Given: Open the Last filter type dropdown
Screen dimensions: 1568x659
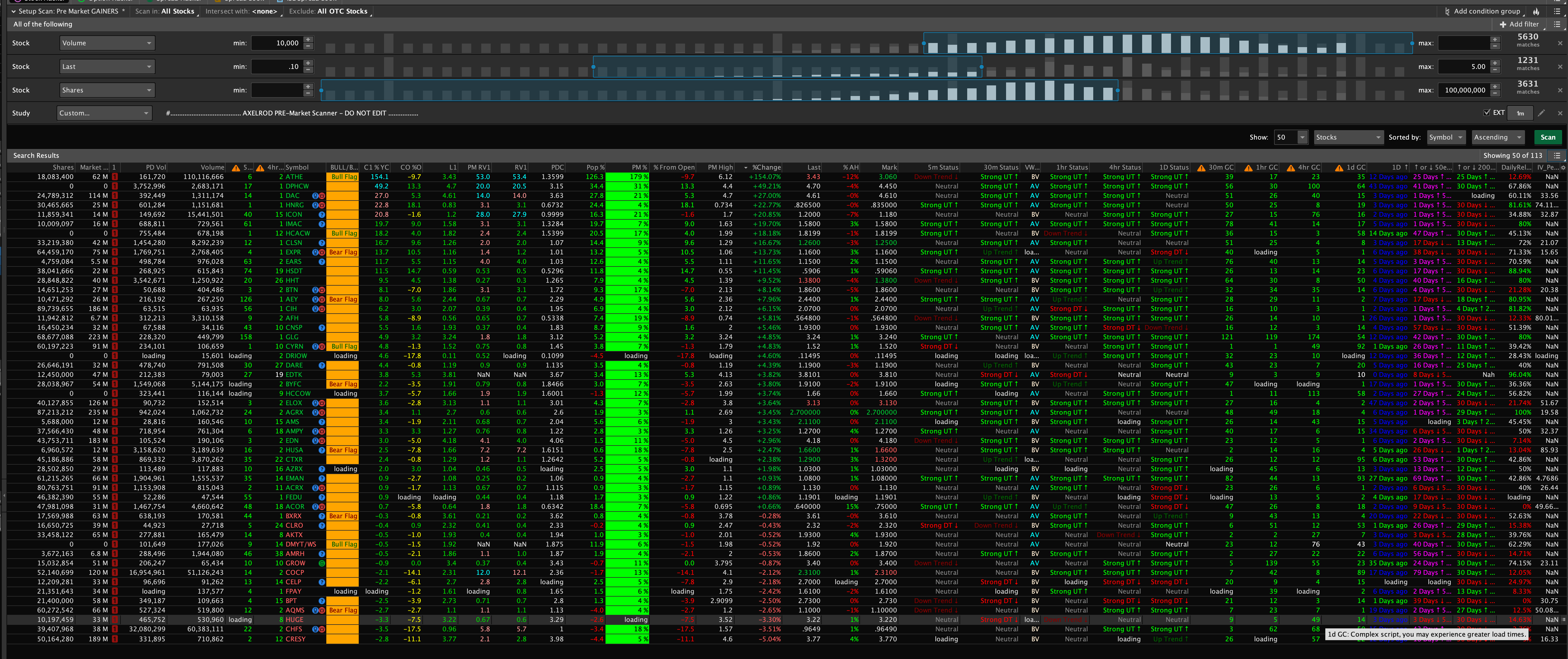Looking at the screenshot, I should point(108,67).
